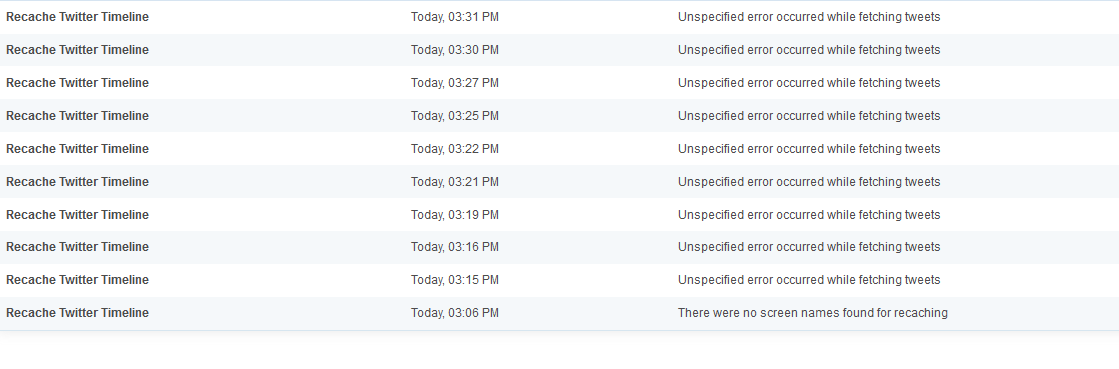Image resolution: width=1119 pixels, height=369 pixels.
Task: Click the unspecified error text at 03:19 PM
Action: [x=809, y=215]
